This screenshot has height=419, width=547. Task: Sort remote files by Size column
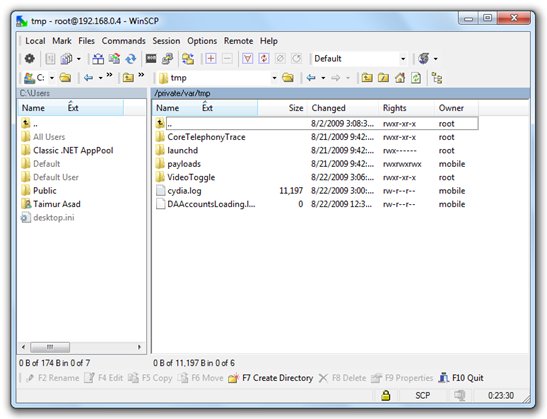[x=282, y=108]
